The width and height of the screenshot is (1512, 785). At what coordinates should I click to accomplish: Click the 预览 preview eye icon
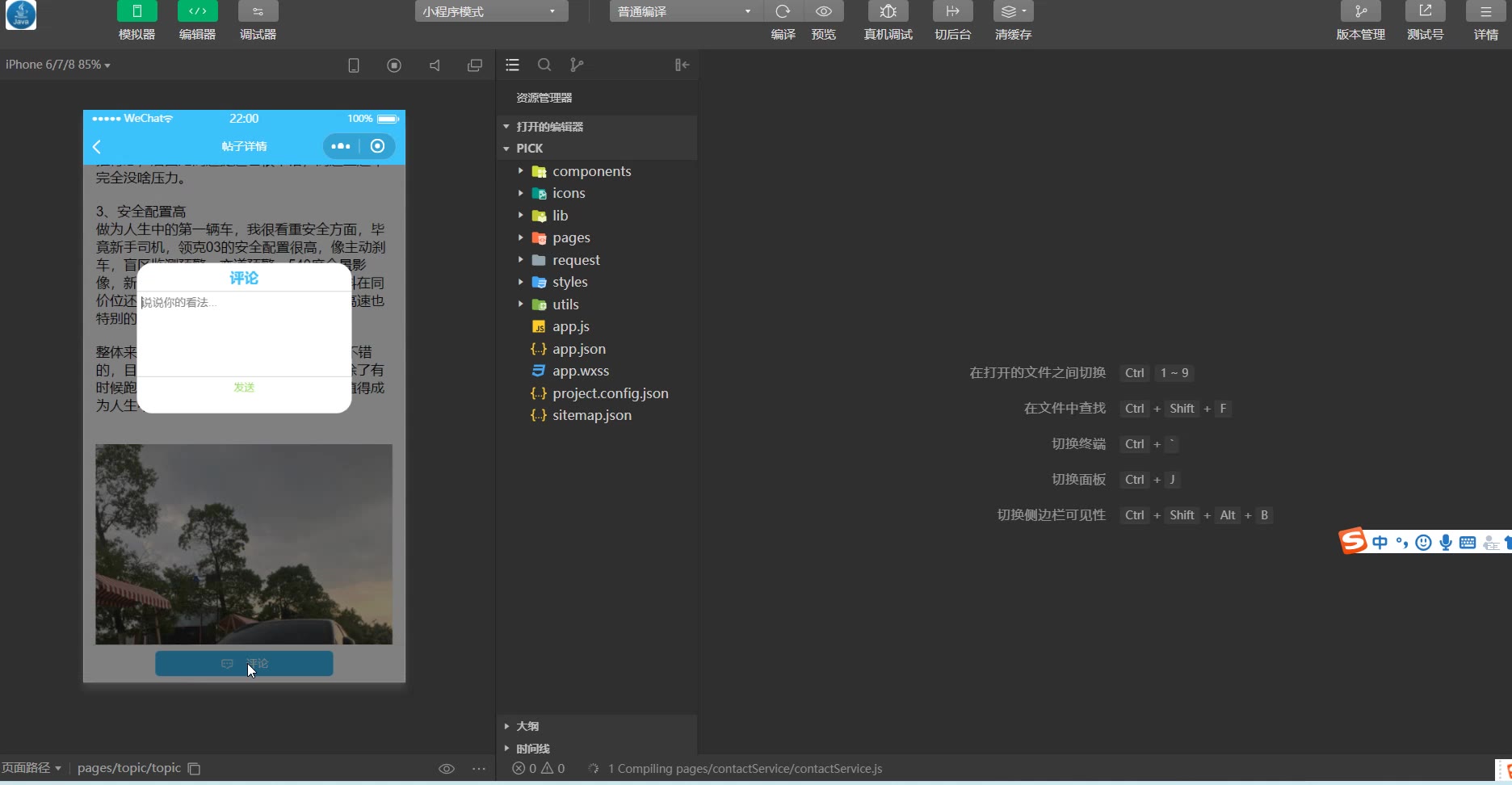[x=824, y=11]
